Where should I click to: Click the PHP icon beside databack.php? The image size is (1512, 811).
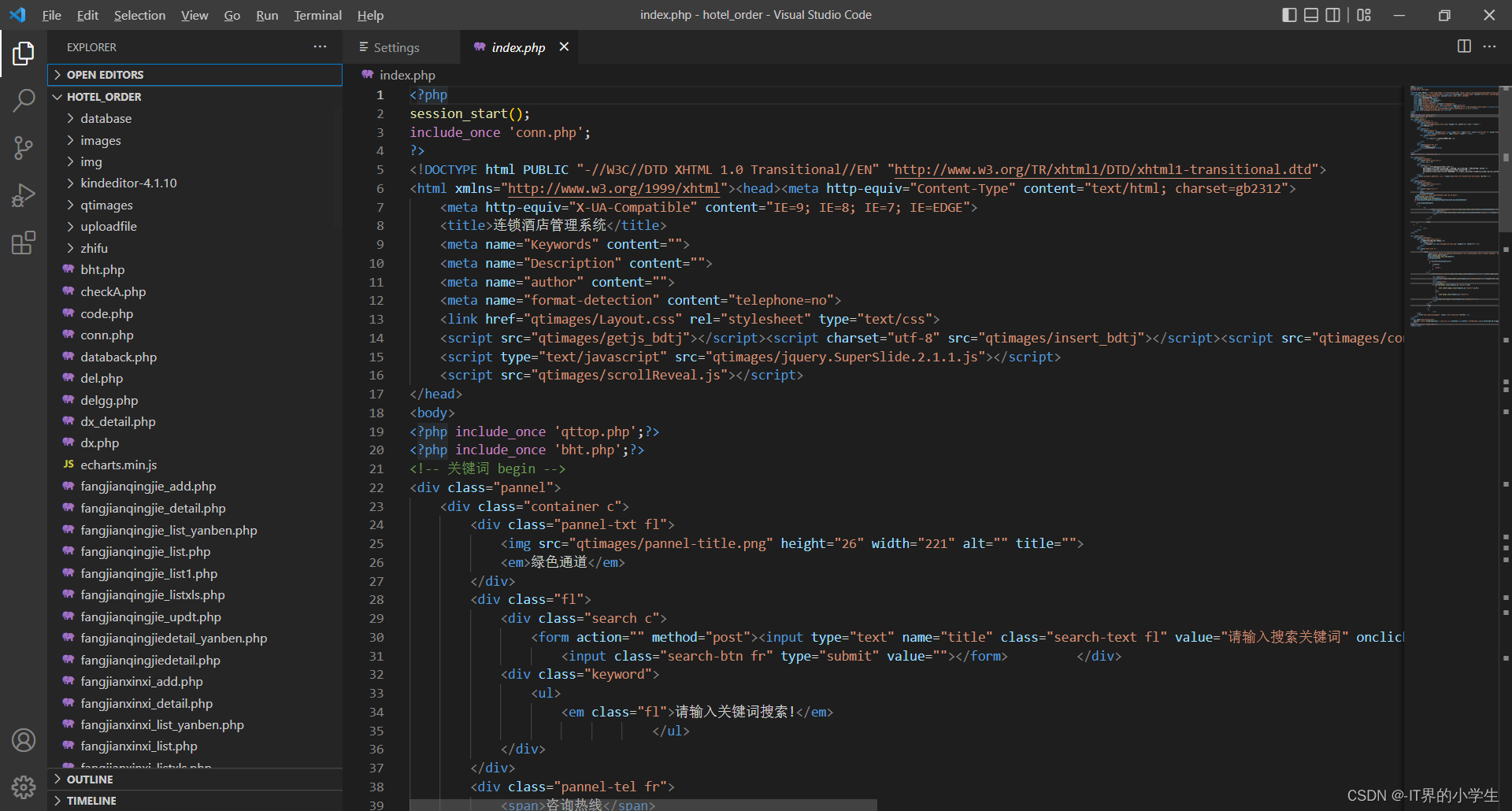pyautogui.click(x=69, y=357)
